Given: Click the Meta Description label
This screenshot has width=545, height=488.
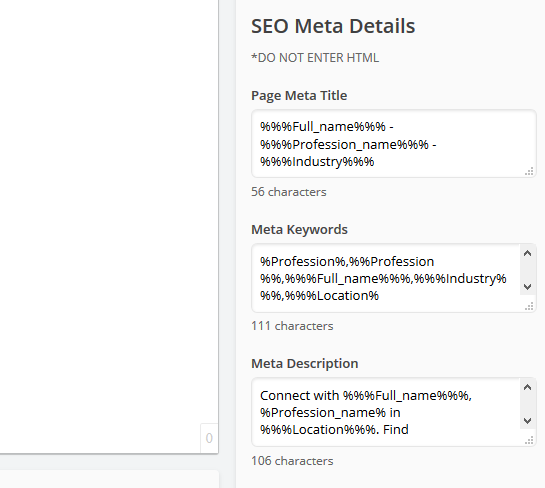Looking at the screenshot, I should (x=304, y=364).
